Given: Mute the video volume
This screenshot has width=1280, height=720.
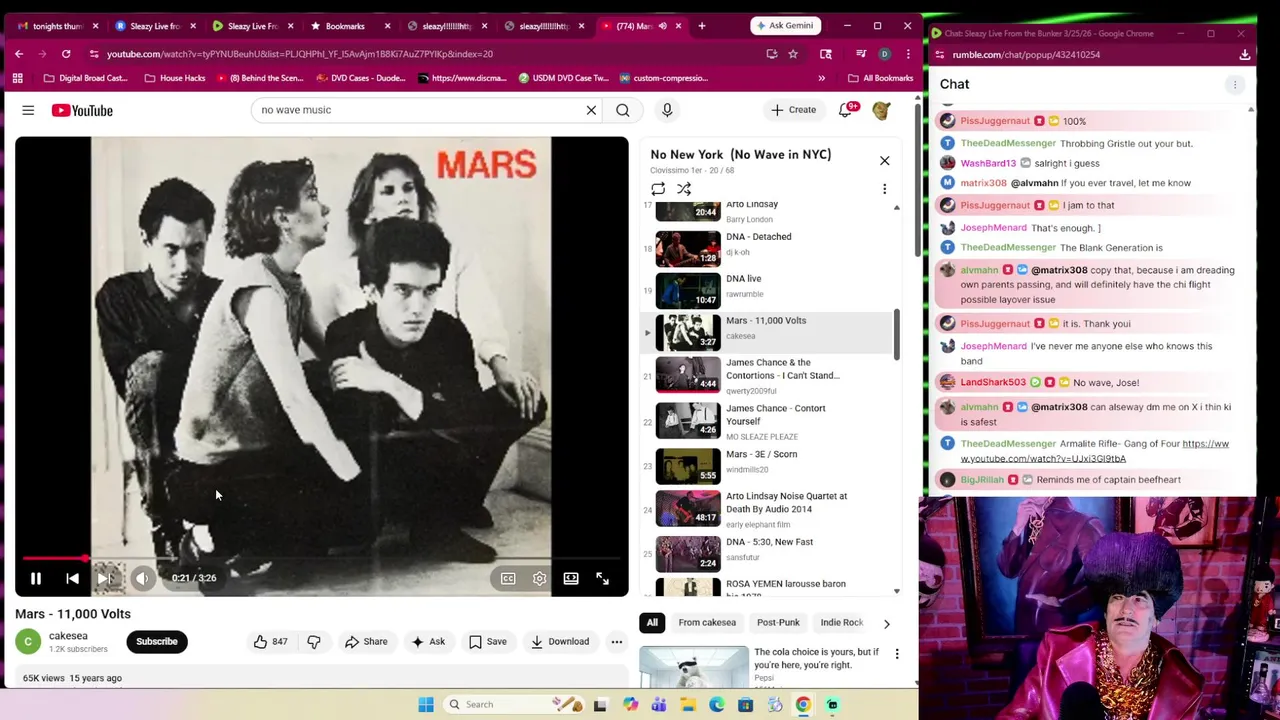Looking at the screenshot, I should (x=142, y=578).
